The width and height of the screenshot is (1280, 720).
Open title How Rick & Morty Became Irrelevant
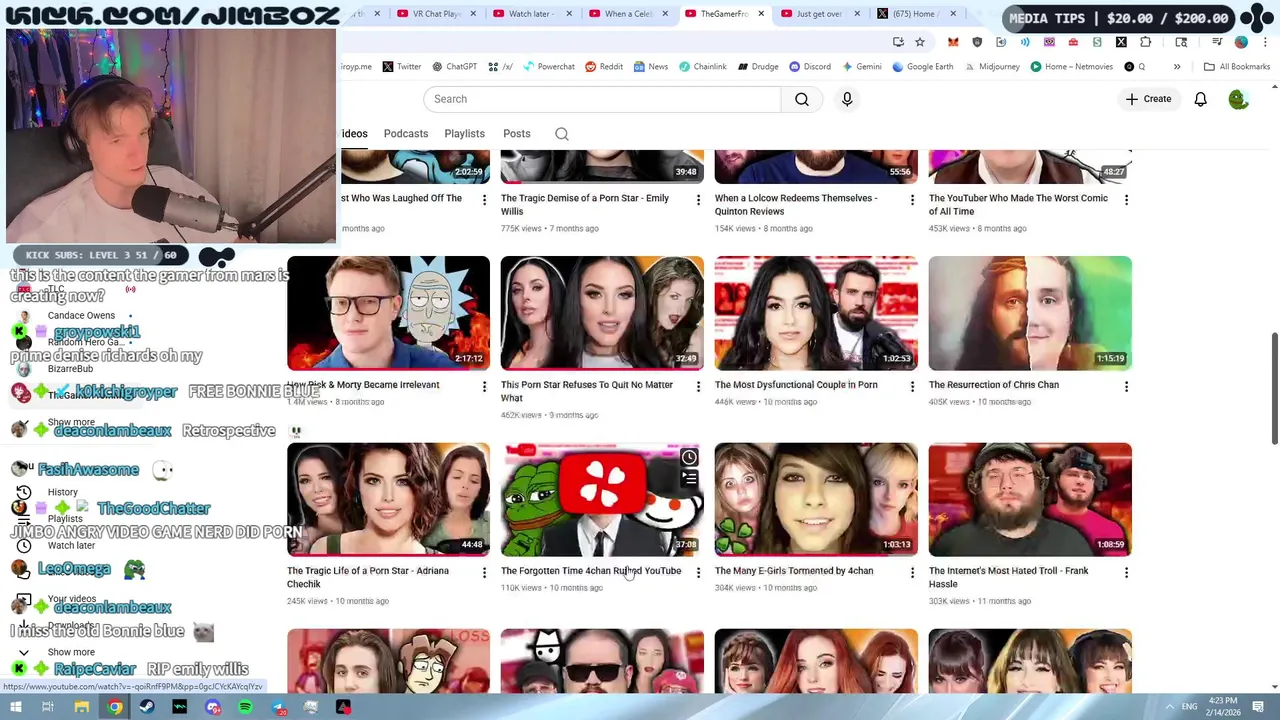click(x=364, y=385)
